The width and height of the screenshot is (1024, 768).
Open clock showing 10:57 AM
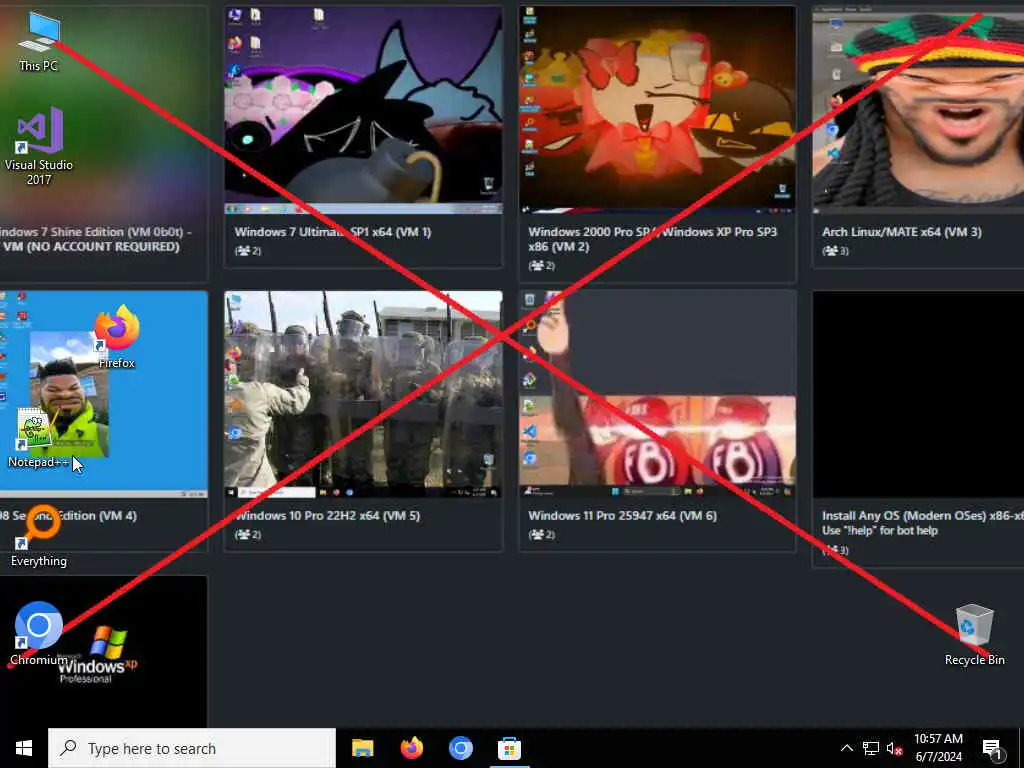point(938,748)
